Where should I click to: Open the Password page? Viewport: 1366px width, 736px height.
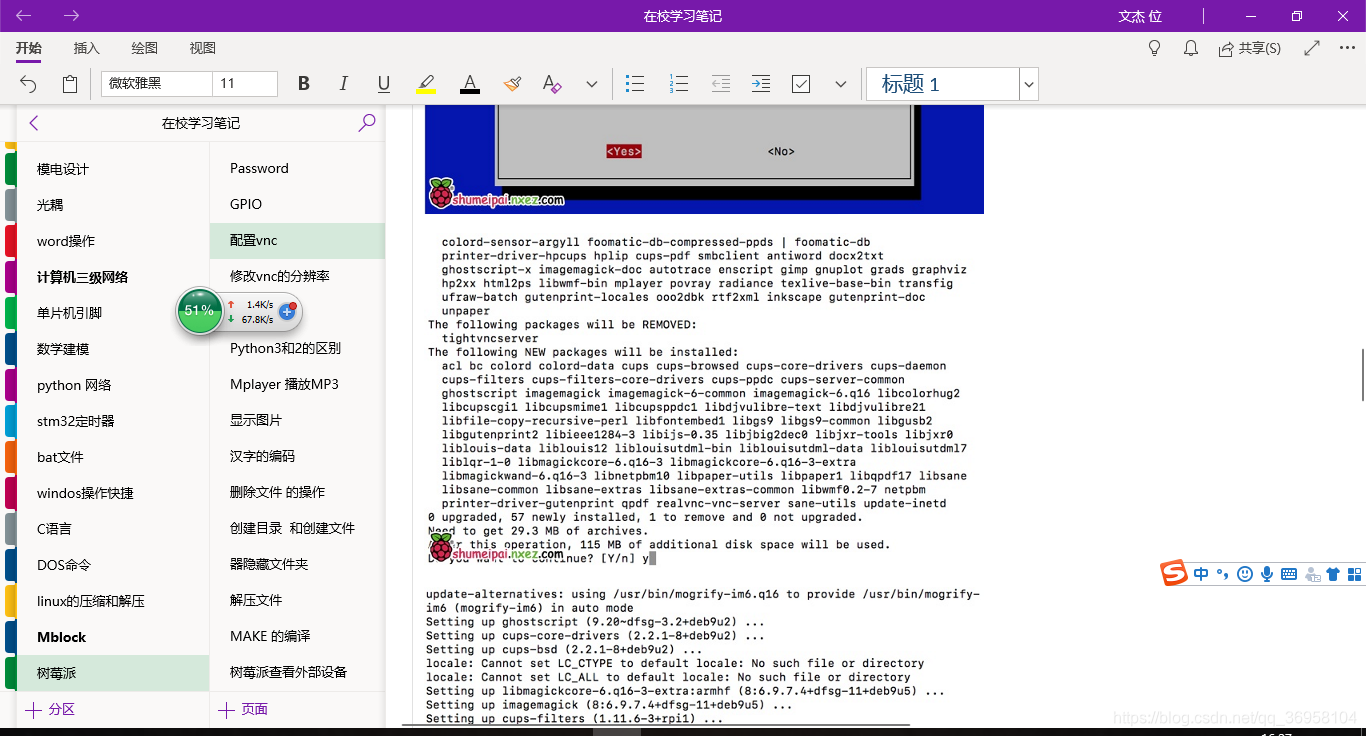(297, 168)
